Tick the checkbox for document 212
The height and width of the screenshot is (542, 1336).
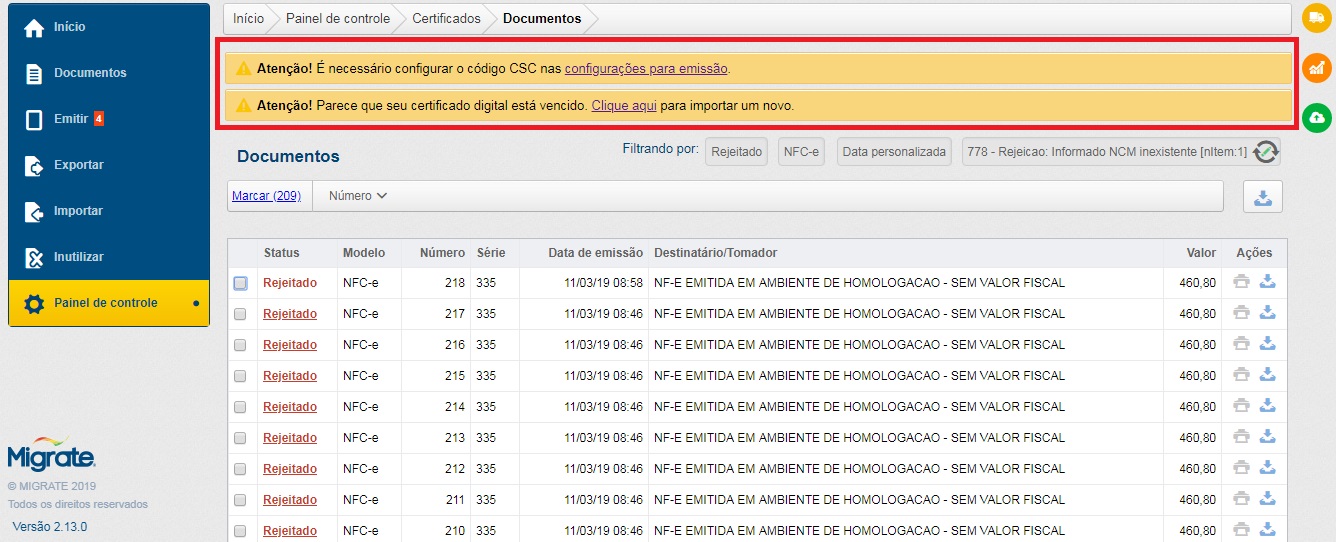coord(240,469)
